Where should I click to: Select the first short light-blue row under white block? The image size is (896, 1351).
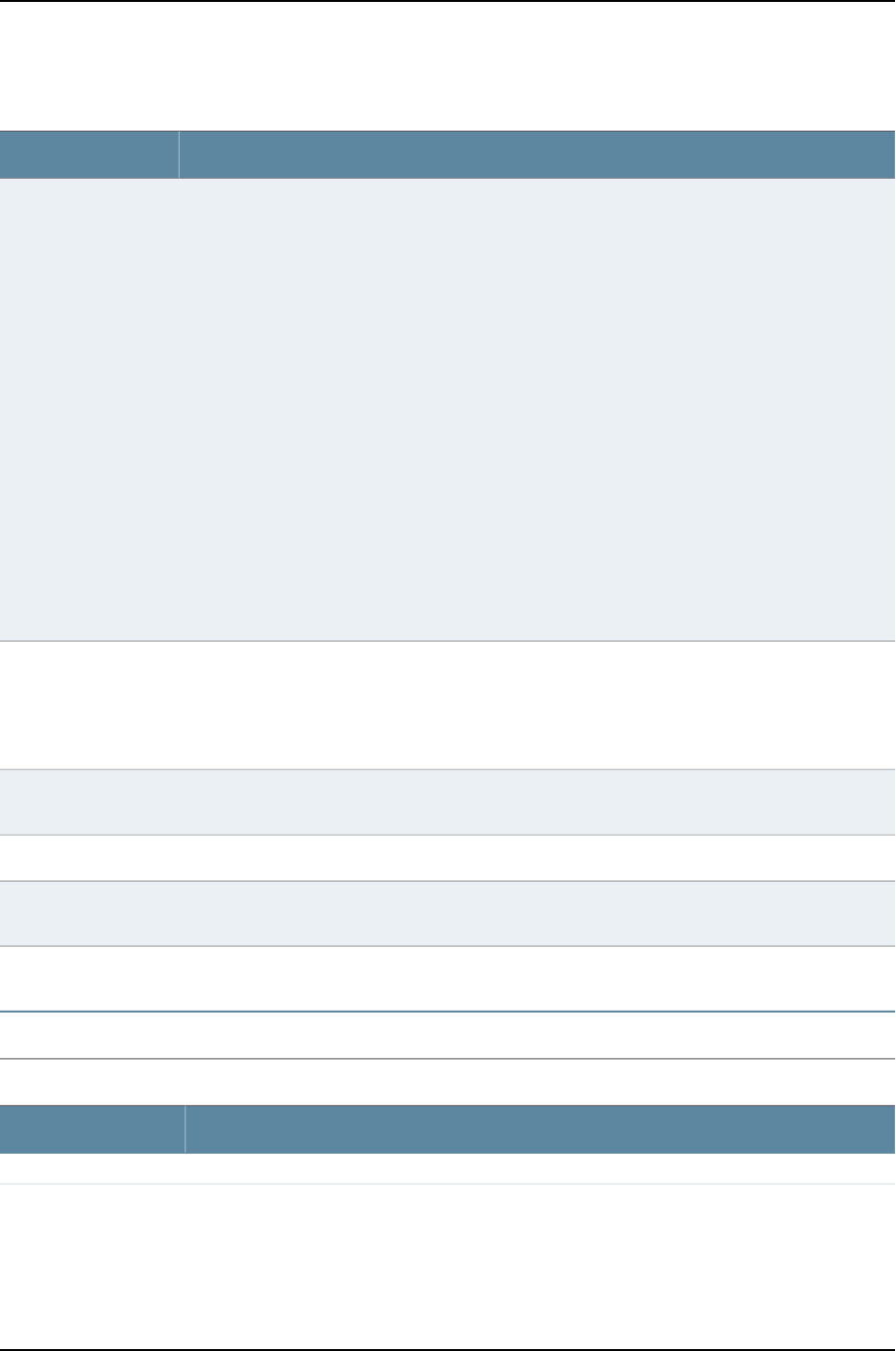coord(448,802)
